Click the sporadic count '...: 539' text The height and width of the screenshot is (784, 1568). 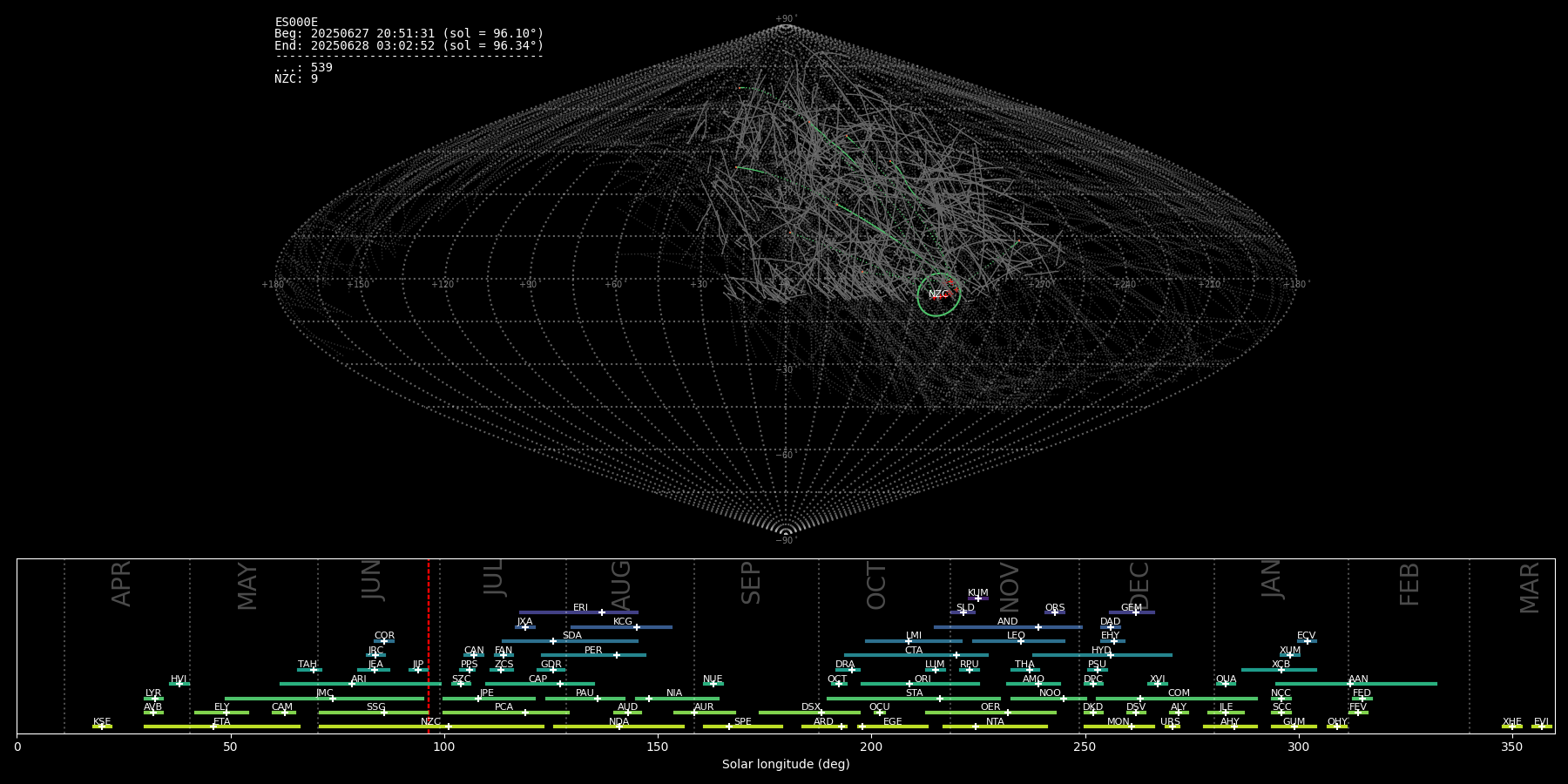303,67
